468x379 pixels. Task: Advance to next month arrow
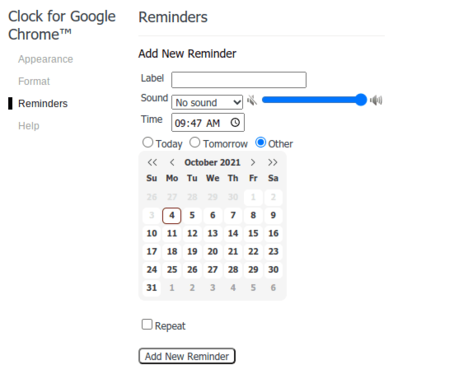(x=253, y=162)
